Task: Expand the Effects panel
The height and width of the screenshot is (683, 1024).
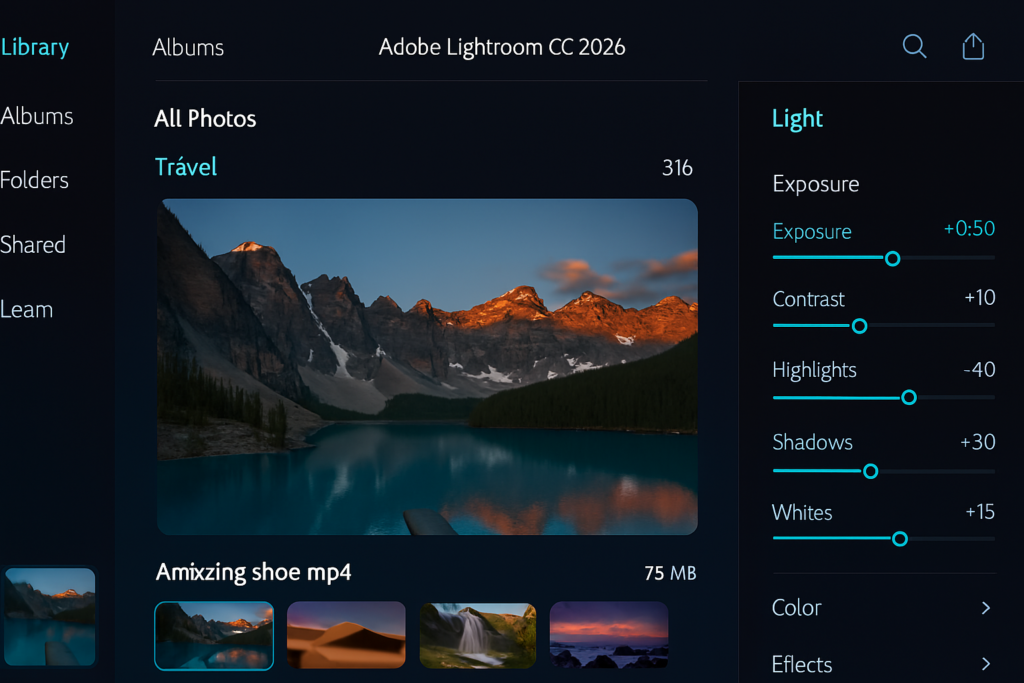Action: tap(883, 664)
